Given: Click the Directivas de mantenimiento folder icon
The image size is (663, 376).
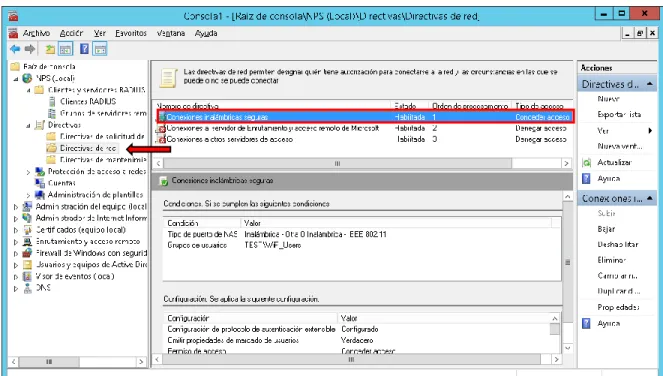Looking at the screenshot, I should click(x=51, y=159).
